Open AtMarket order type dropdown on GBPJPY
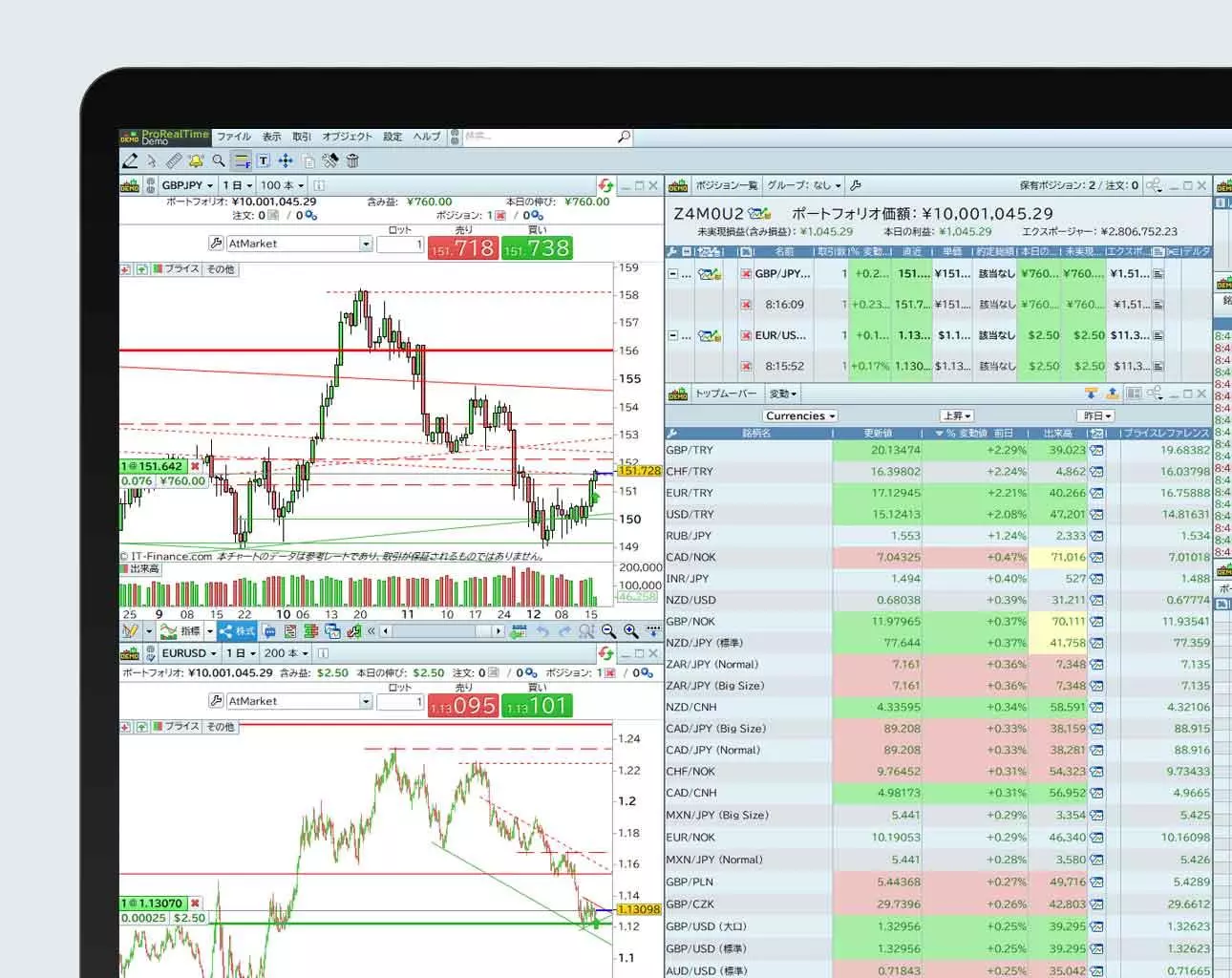 tap(365, 244)
